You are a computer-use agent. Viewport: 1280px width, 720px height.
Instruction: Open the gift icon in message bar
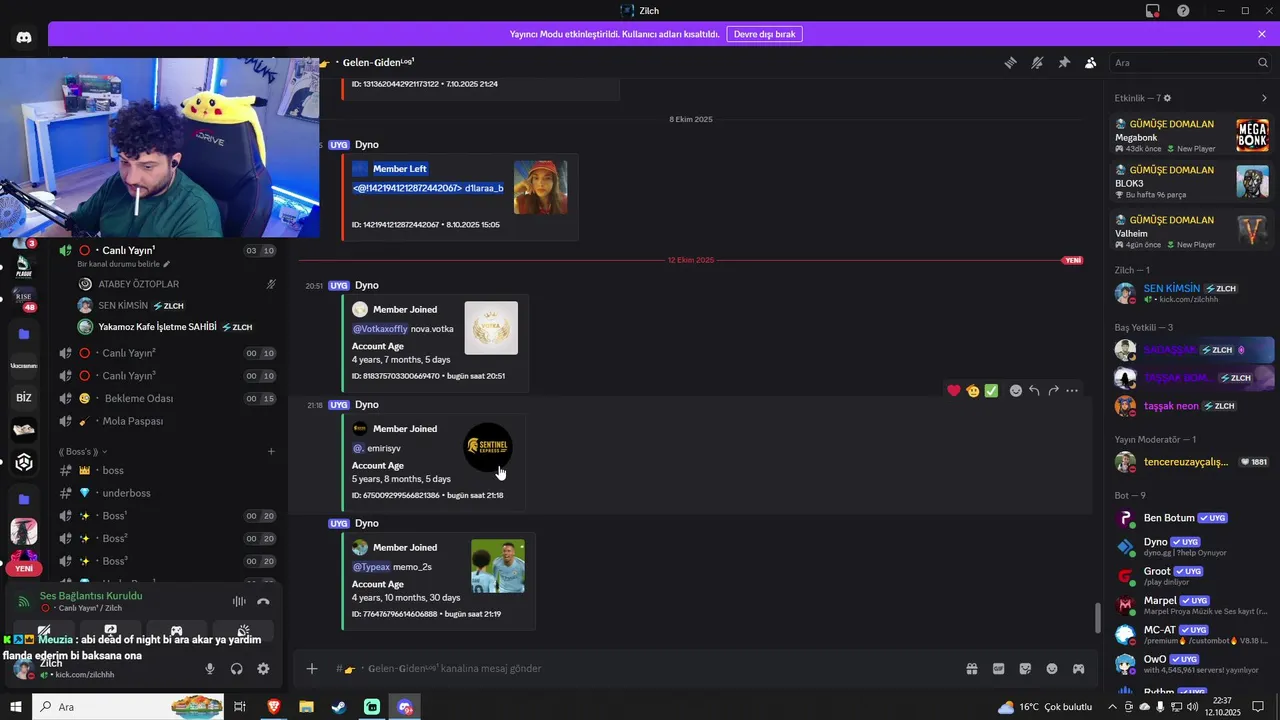971,668
